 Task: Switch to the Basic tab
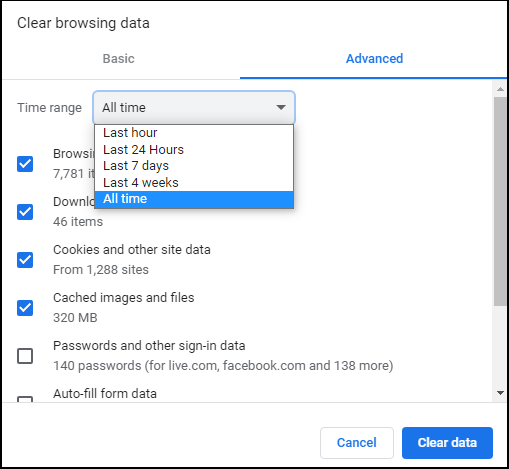click(119, 59)
